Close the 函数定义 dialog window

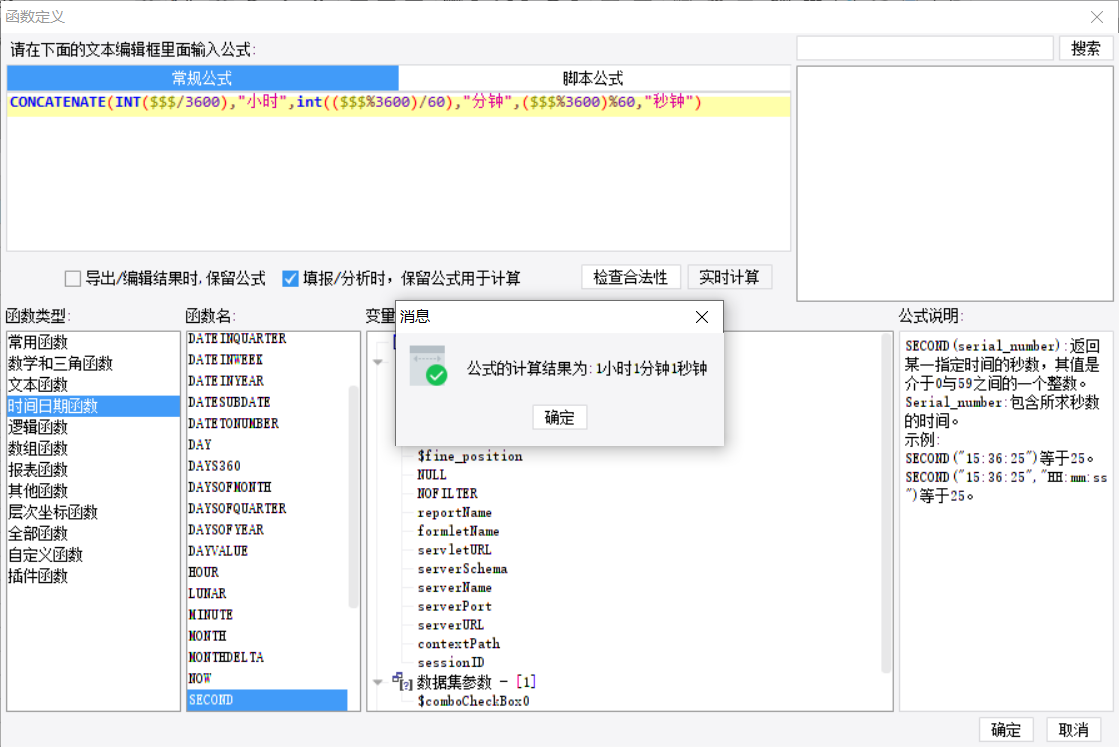[x=1097, y=16]
